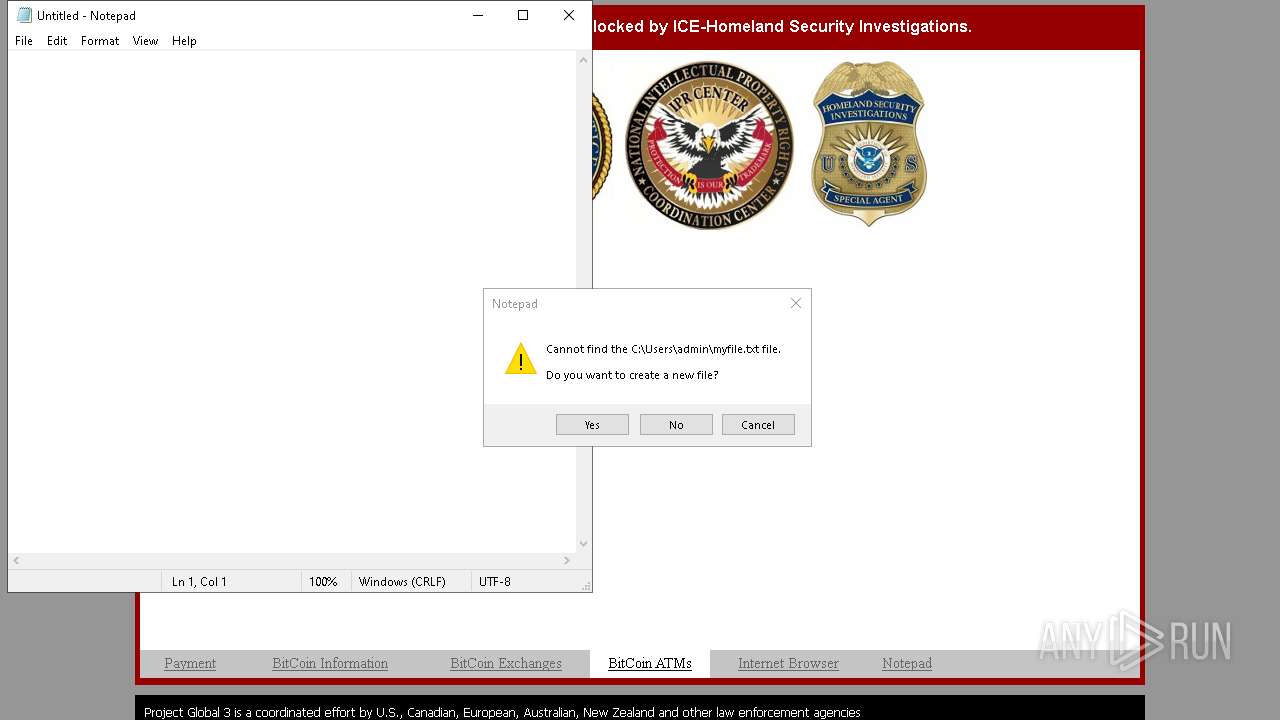Click the Project Global 3 footer text
The height and width of the screenshot is (720, 1280).
click(502, 712)
